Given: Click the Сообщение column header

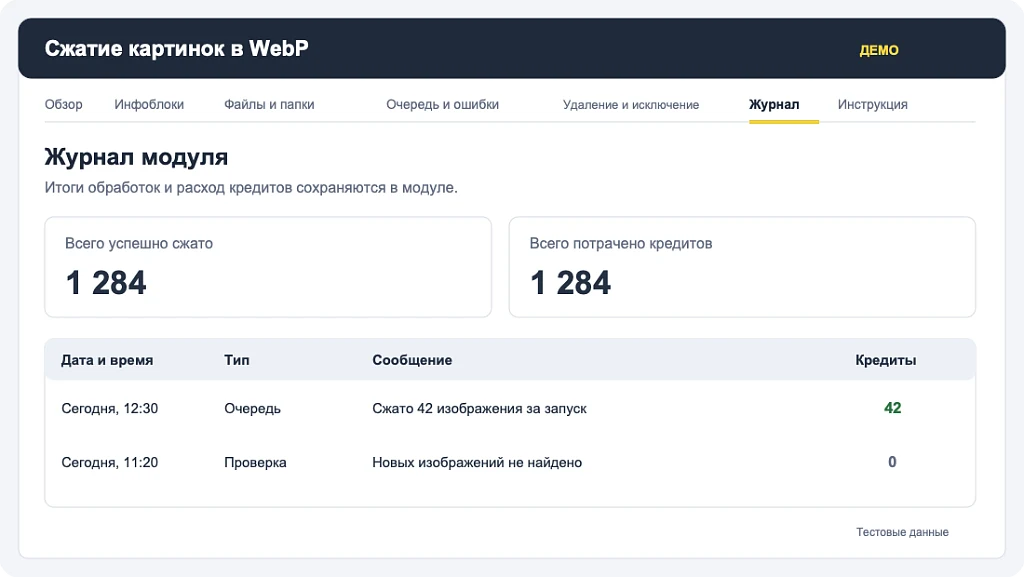Looking at the screenshot, I should (x=412, y=360).
